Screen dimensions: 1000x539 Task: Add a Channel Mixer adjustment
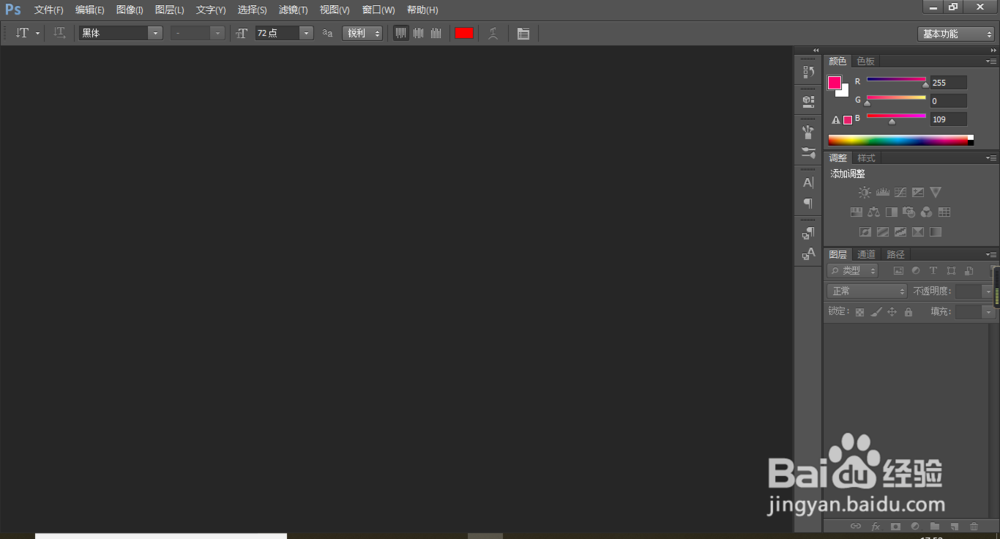(926, 212)
